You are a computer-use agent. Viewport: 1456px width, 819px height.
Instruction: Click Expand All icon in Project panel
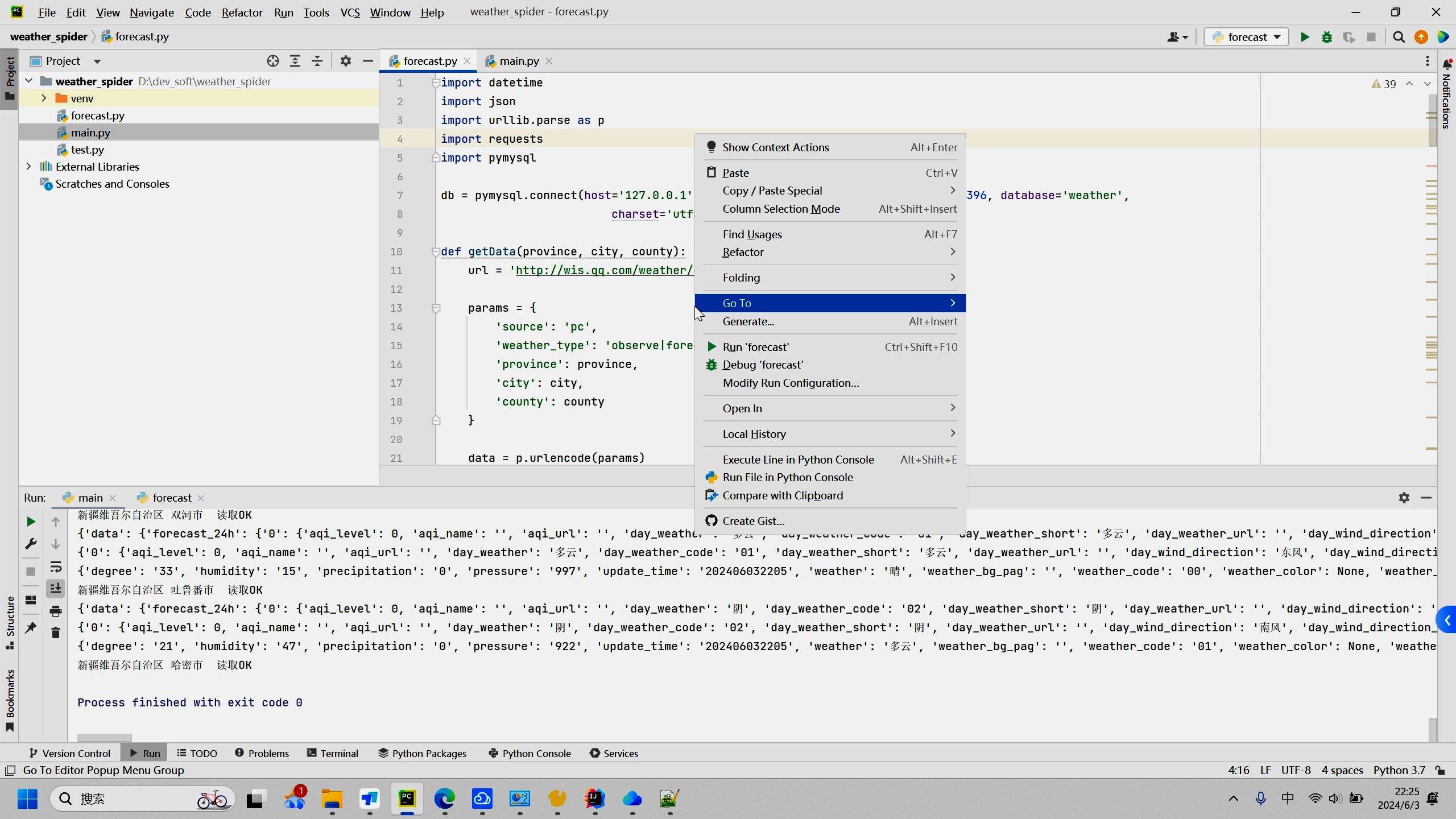click(295, 61)
